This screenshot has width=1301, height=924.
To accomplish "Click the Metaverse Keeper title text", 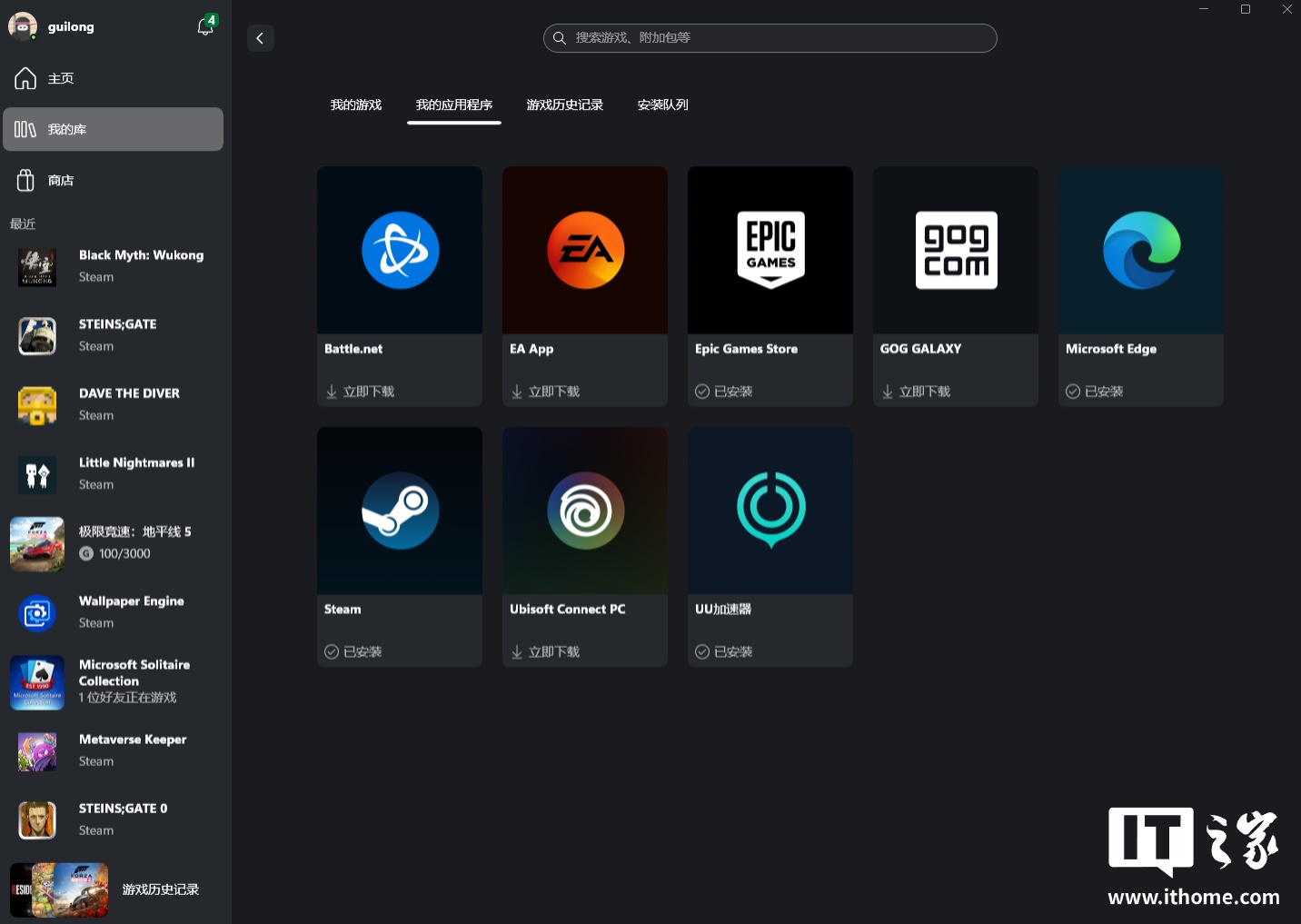I will 133,740.
